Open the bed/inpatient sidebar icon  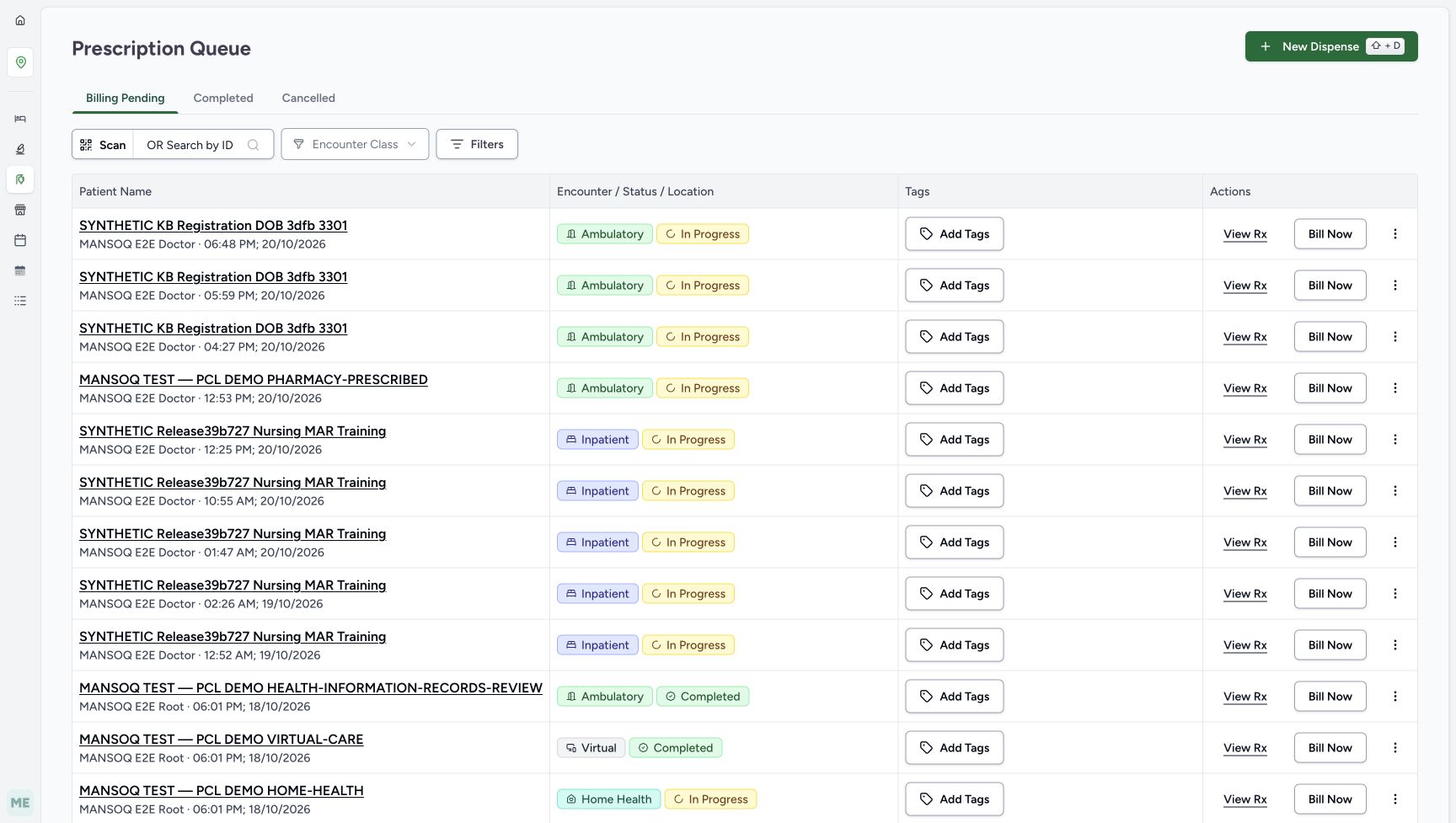coord(20,119)
